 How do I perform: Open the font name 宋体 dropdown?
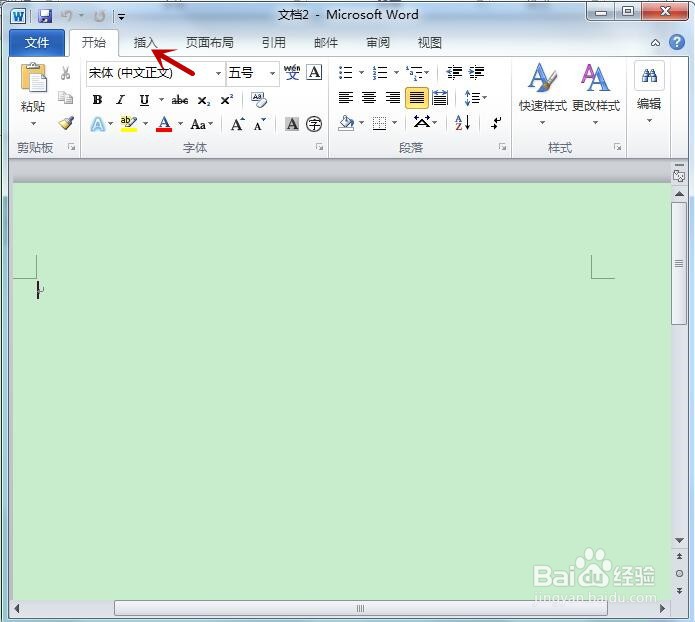click(218, 73)
